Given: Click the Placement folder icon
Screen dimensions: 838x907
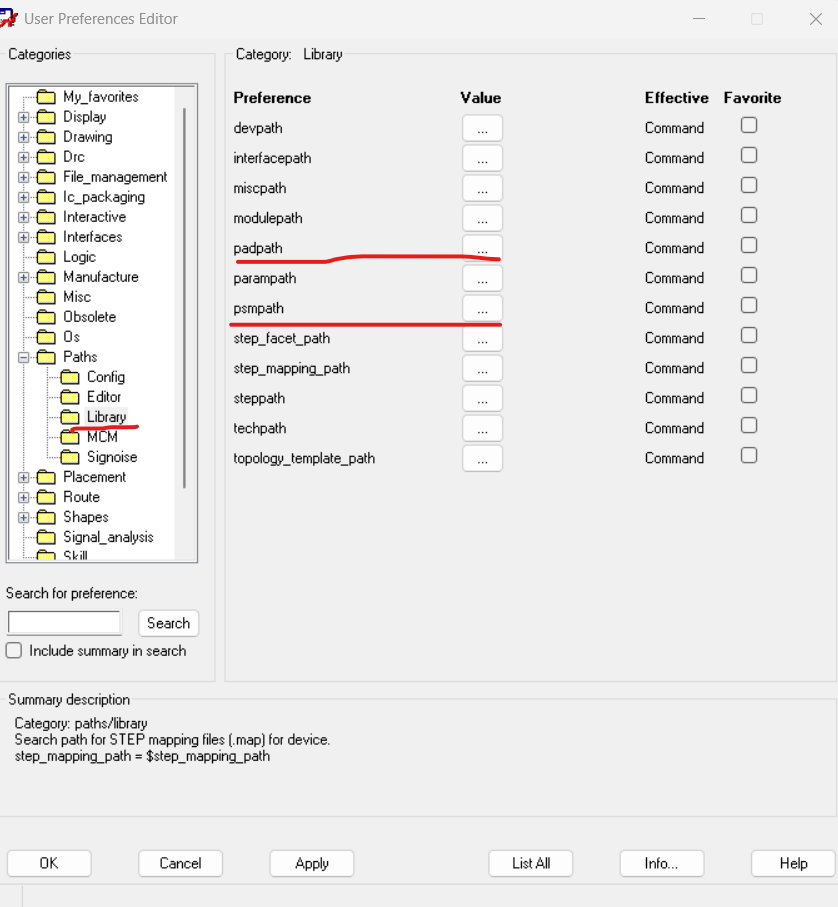Looking at the screenshot, I should pos(46,477).
